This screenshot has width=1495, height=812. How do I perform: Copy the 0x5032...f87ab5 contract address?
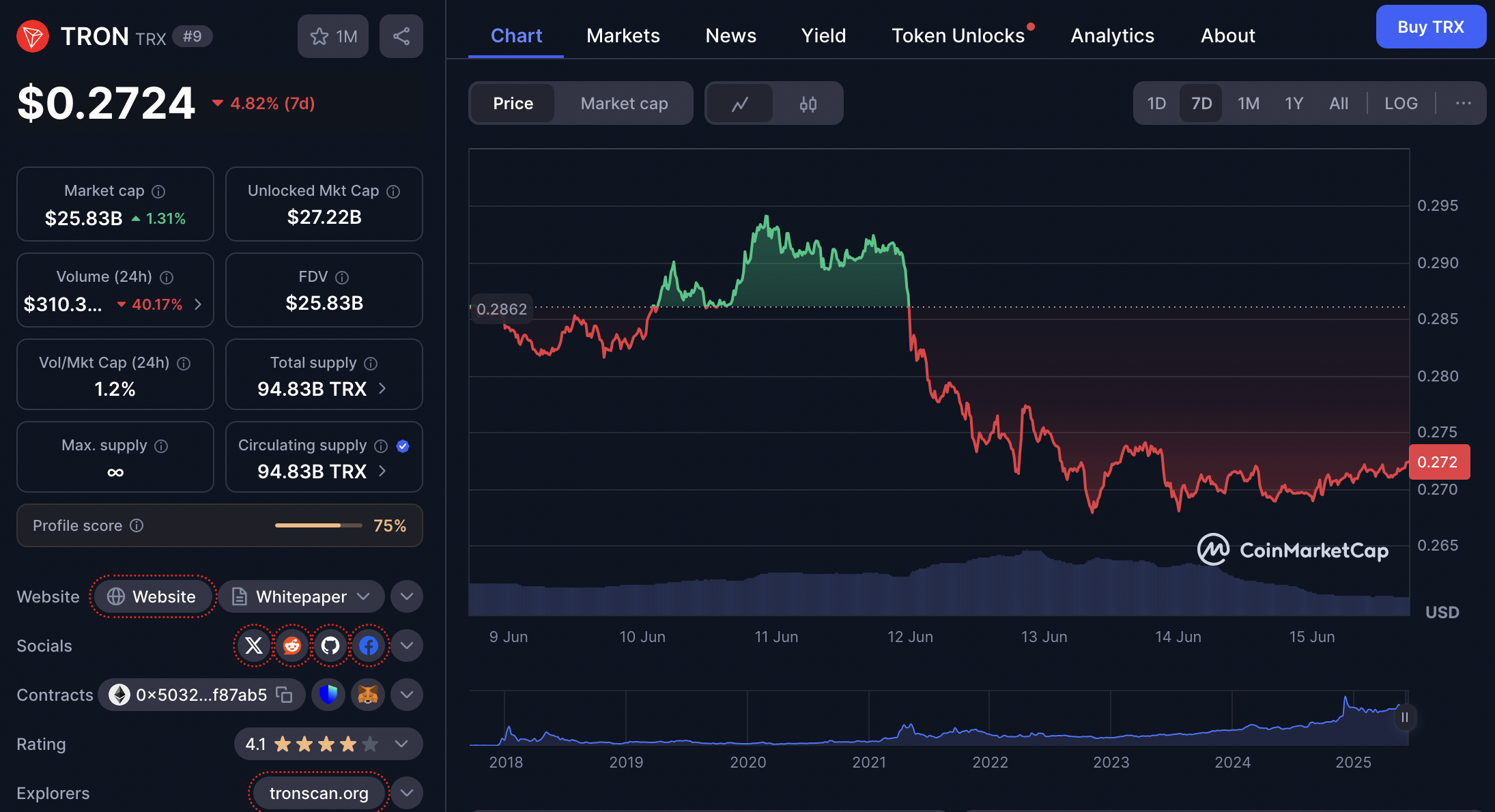point(284,695)
